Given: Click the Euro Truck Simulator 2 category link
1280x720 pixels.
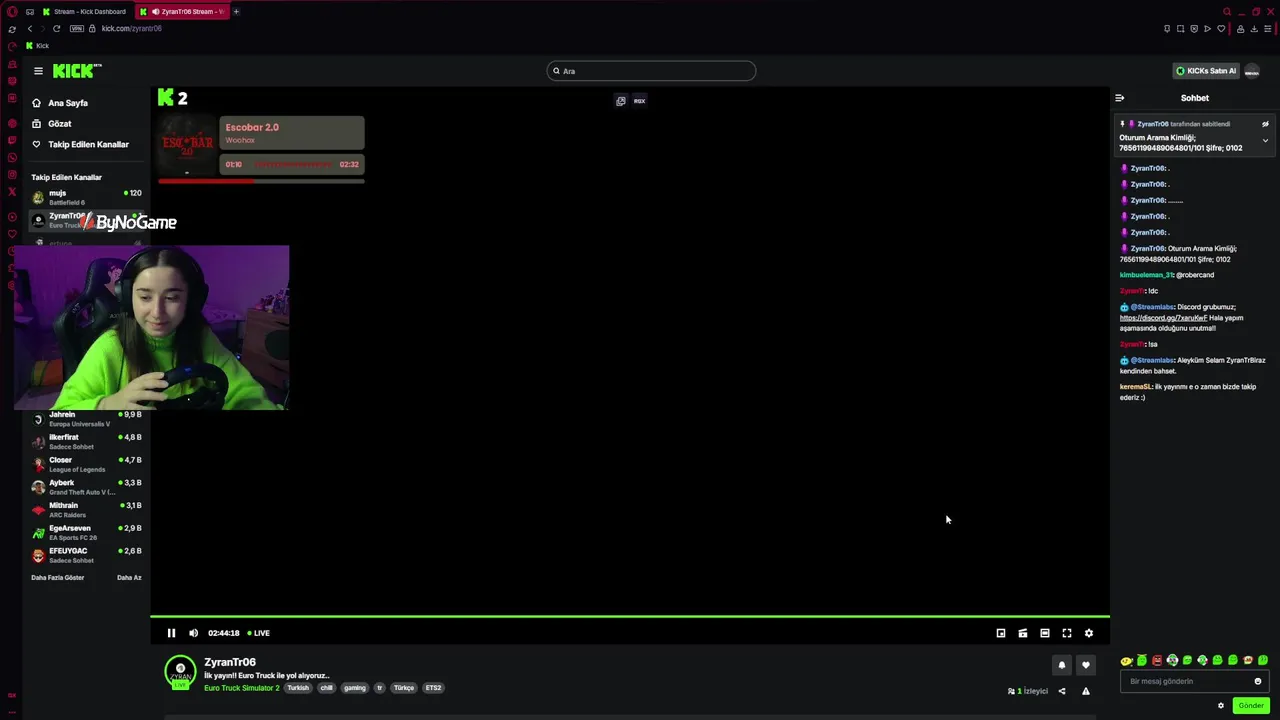Looking at the screenshot, I should [x=242, y=688].
